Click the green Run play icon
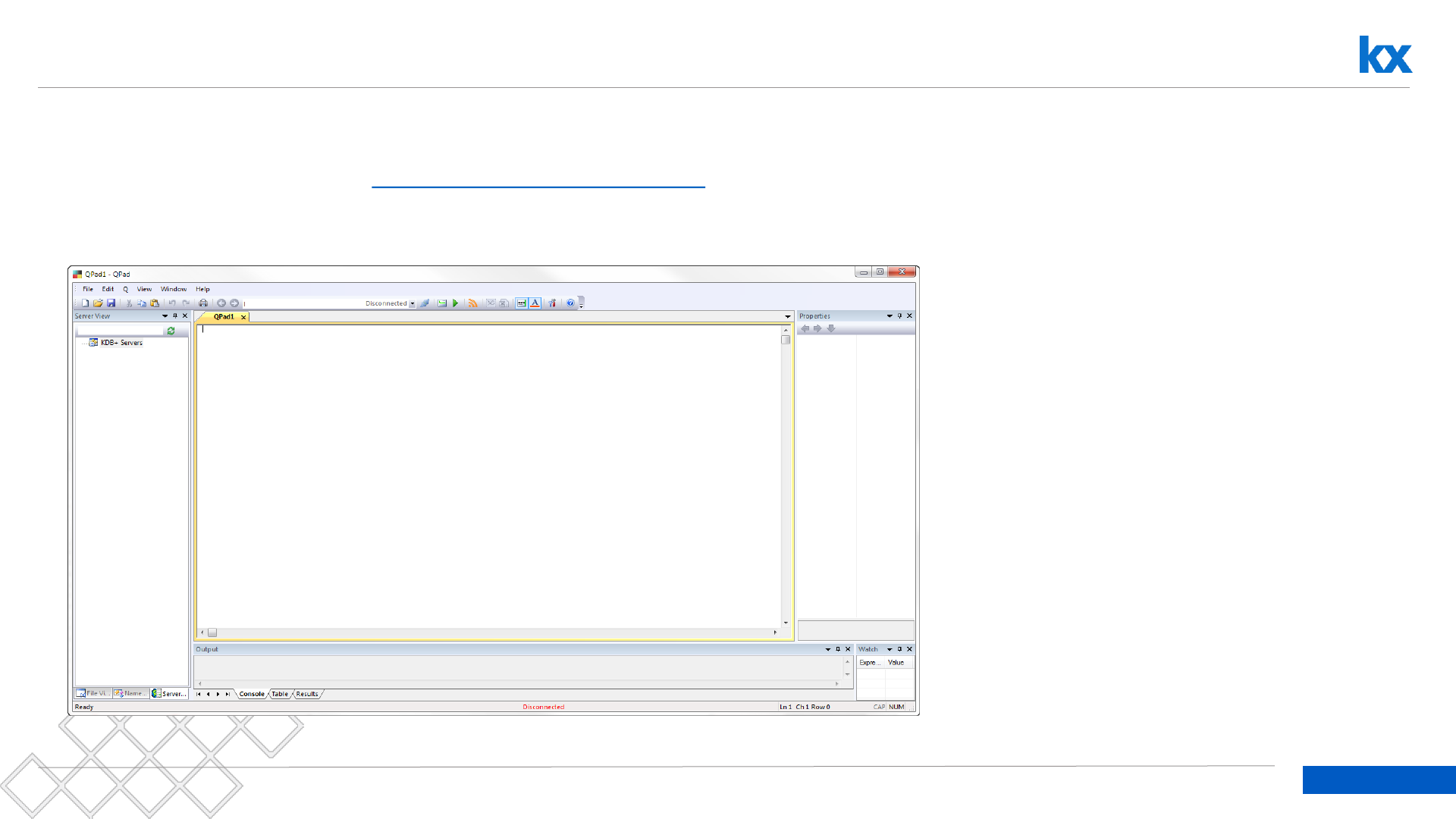 (x=456, y=303)
